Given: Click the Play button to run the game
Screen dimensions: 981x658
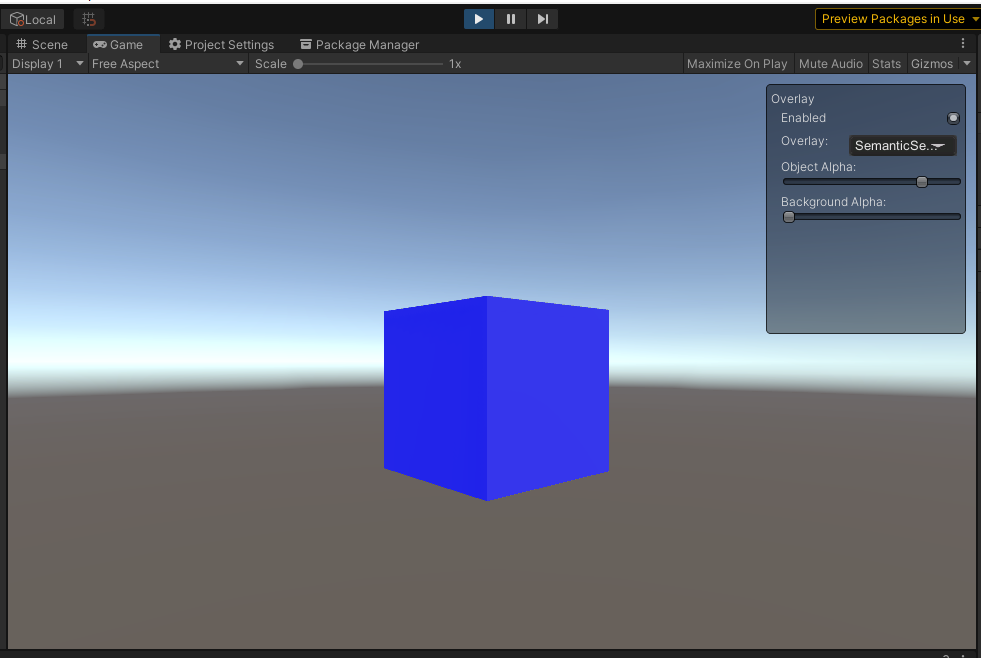Looking at the screenshot, I should [x=478, y=18].
